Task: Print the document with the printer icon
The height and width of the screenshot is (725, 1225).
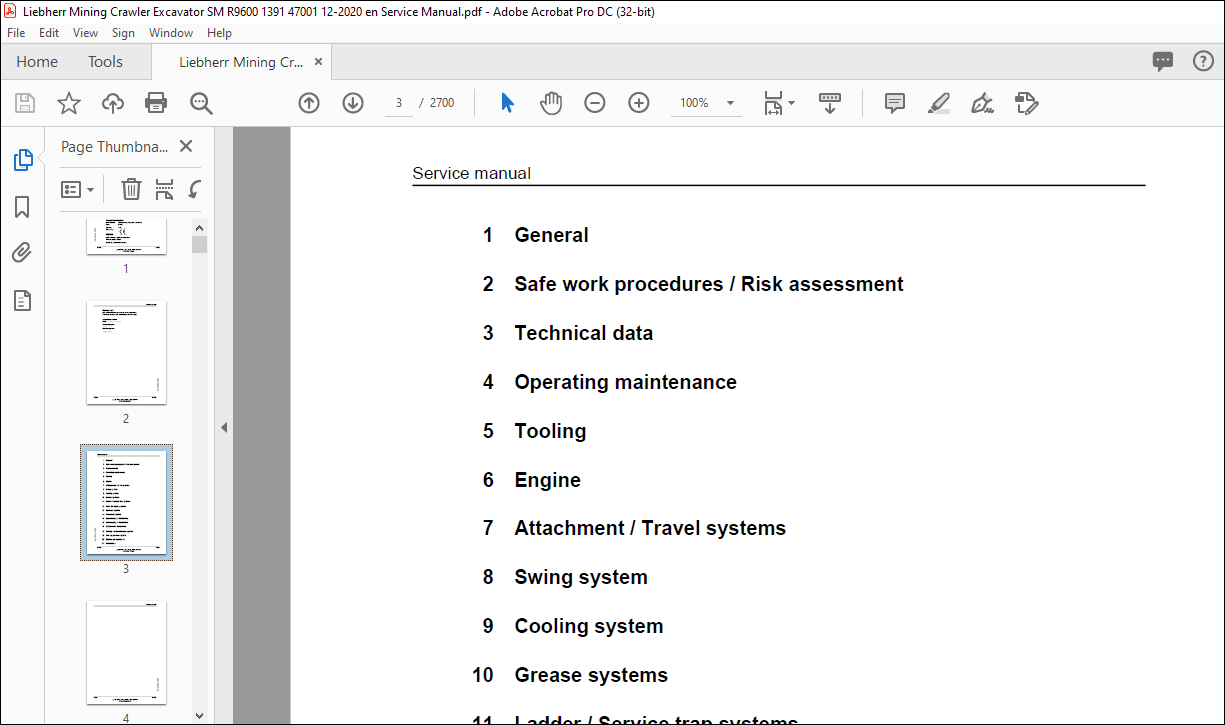Action: coord(156,103)
